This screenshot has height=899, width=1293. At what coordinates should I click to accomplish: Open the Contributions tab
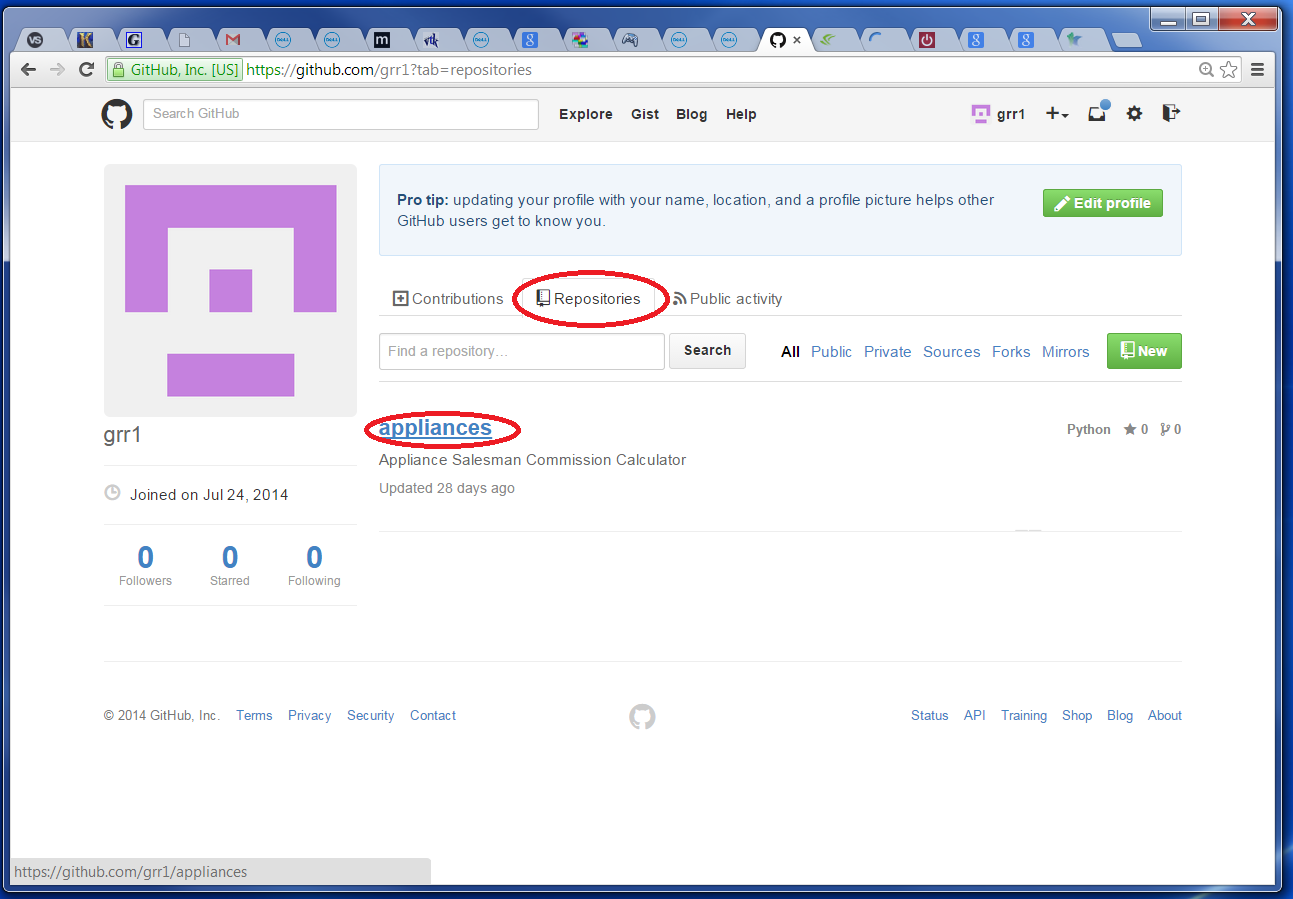(x=448, y=299)
